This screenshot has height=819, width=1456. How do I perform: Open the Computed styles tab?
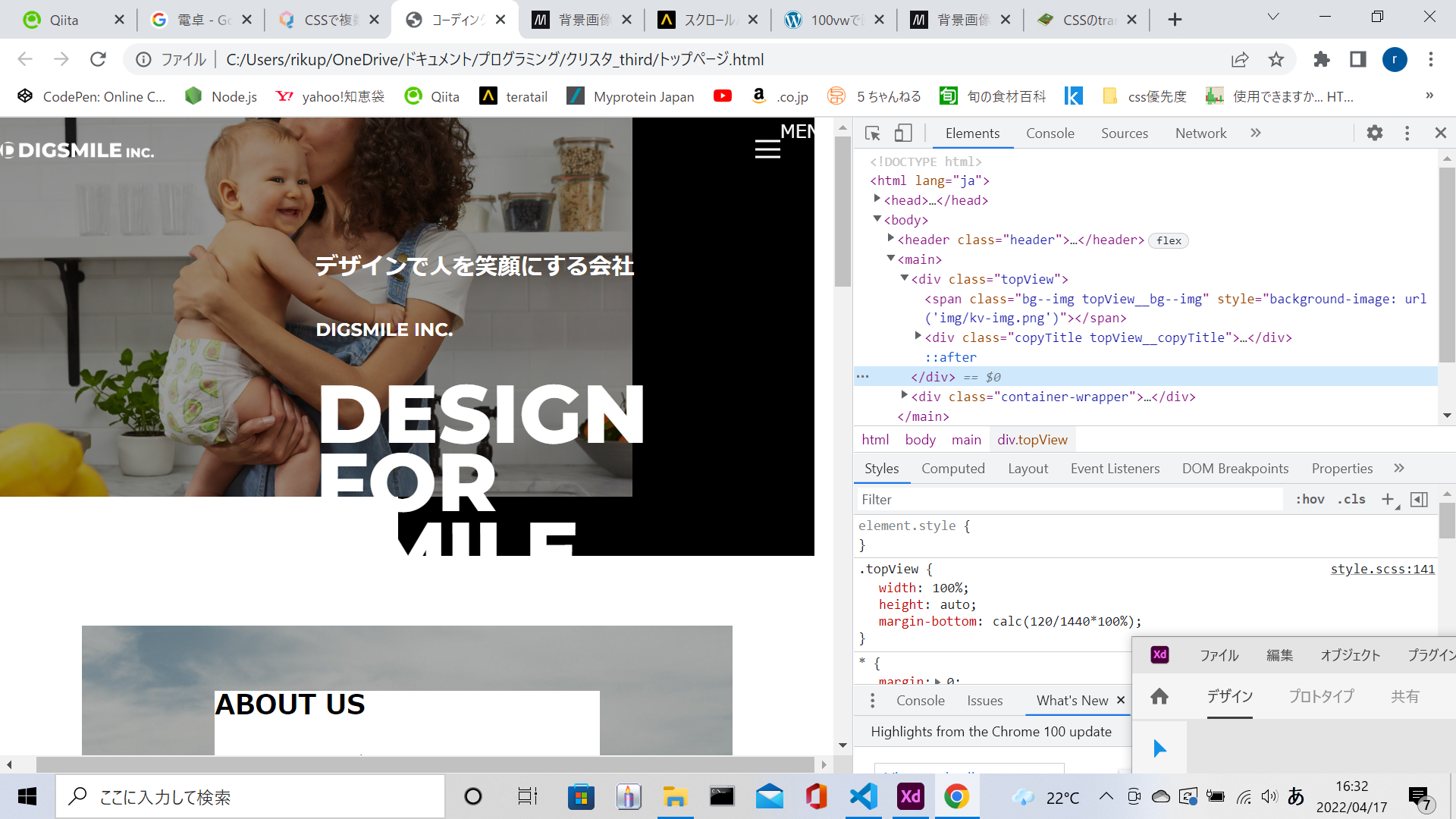click(952, 469)
